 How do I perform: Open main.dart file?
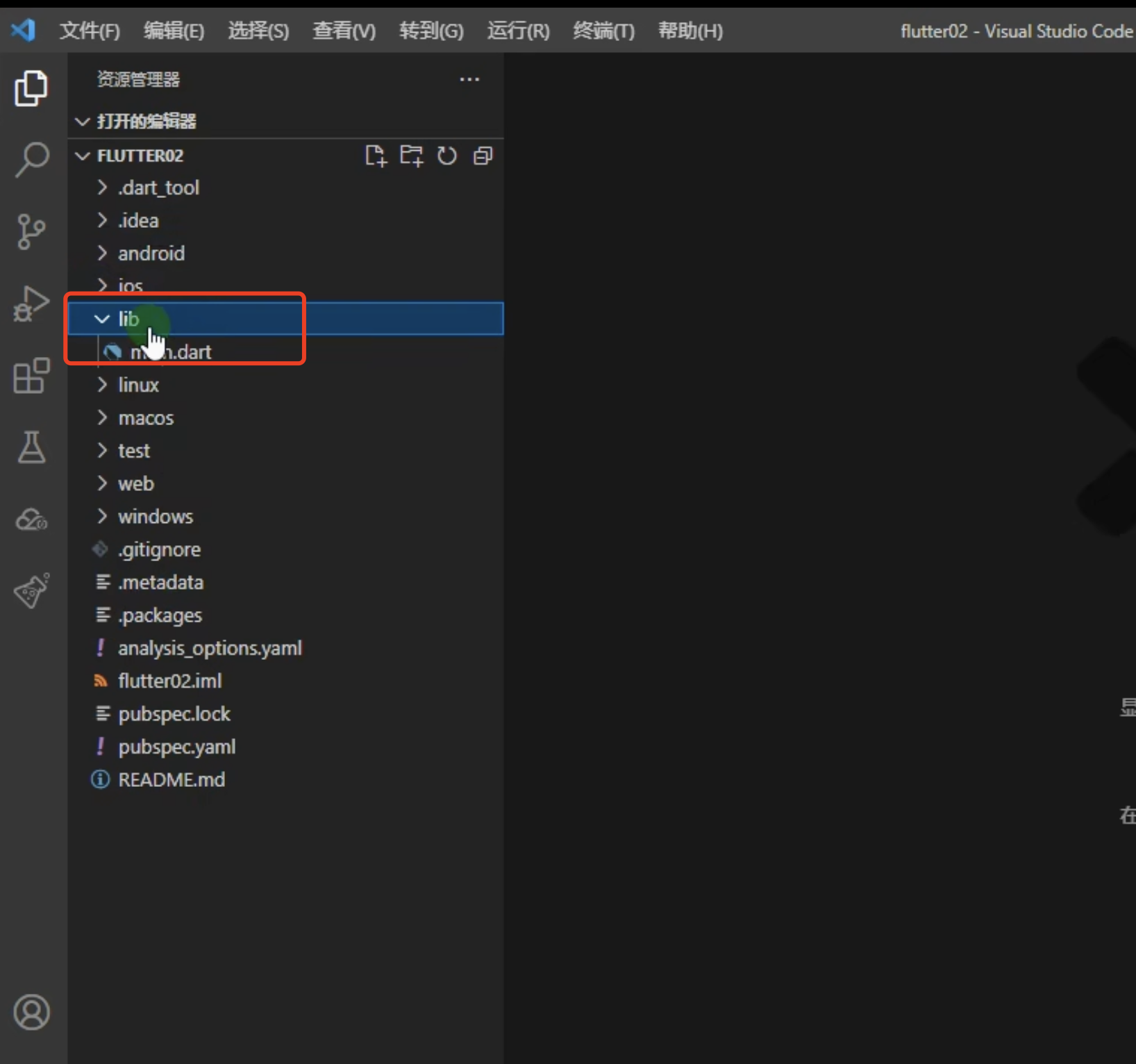point(285,351)
